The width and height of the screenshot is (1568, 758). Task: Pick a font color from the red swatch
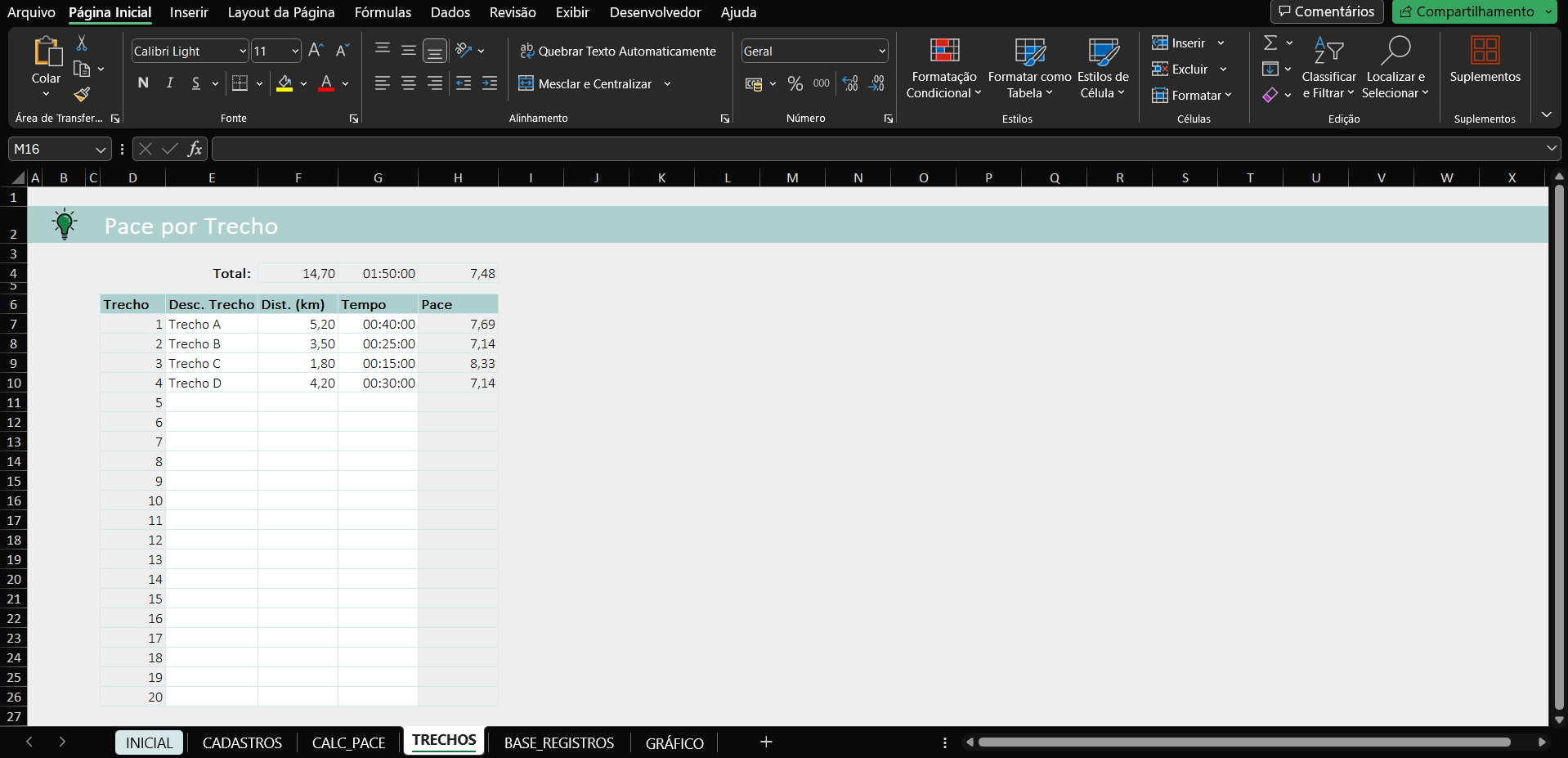coord(325,83)
